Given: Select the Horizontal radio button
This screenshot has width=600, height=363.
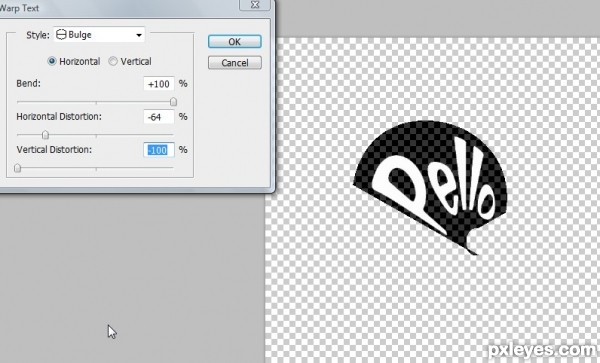Looking at the screenshot, I should (x=52, y=61).
